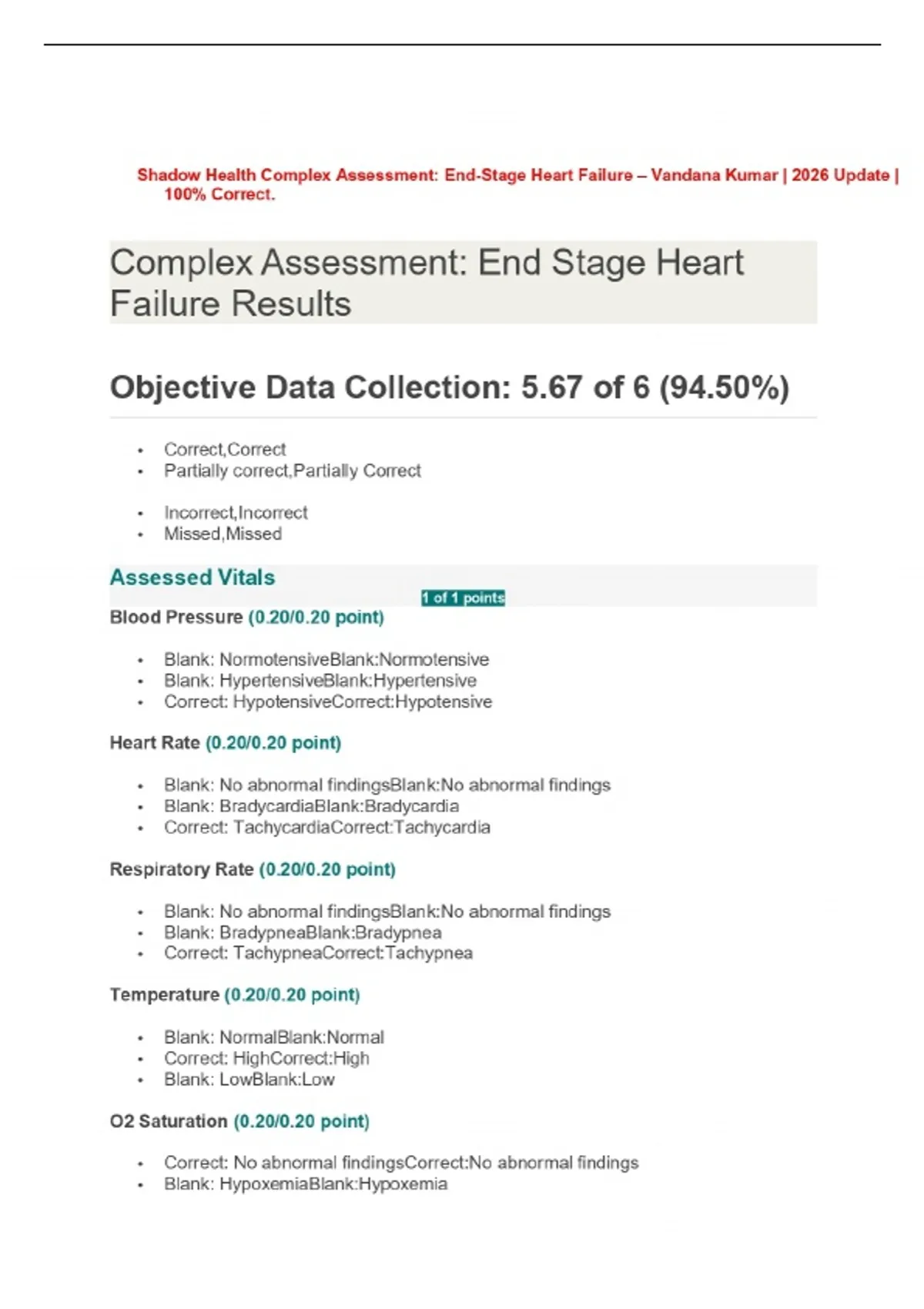Select the 'Blank: Low' temperature line
This screenshot has height=1309, width=924.
pos(249,1080)
